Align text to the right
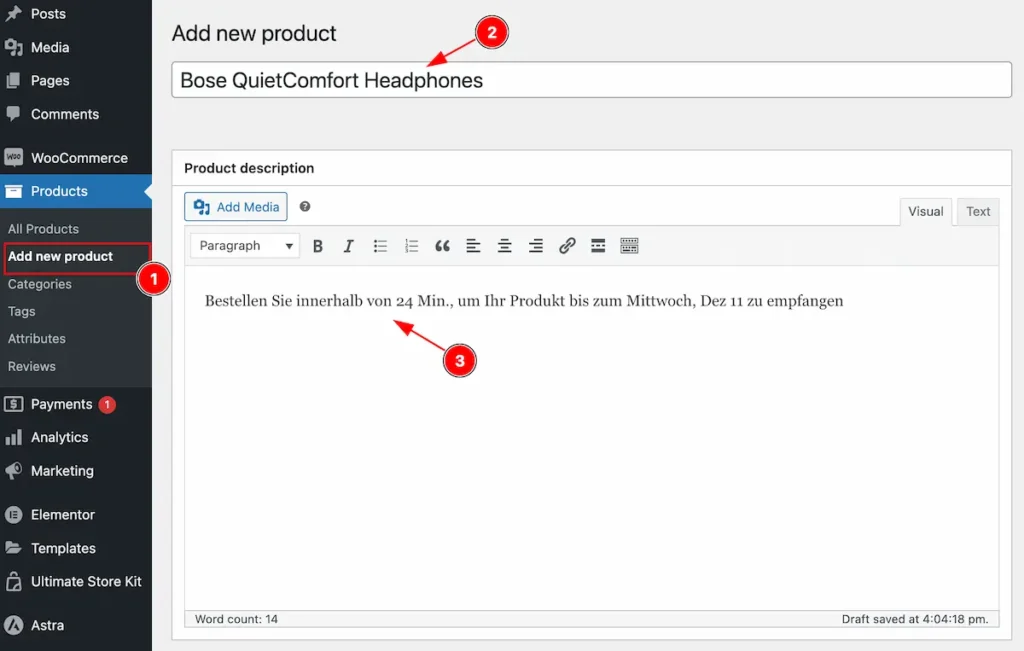Viewport: 1024px width, 651px height. 536,246
